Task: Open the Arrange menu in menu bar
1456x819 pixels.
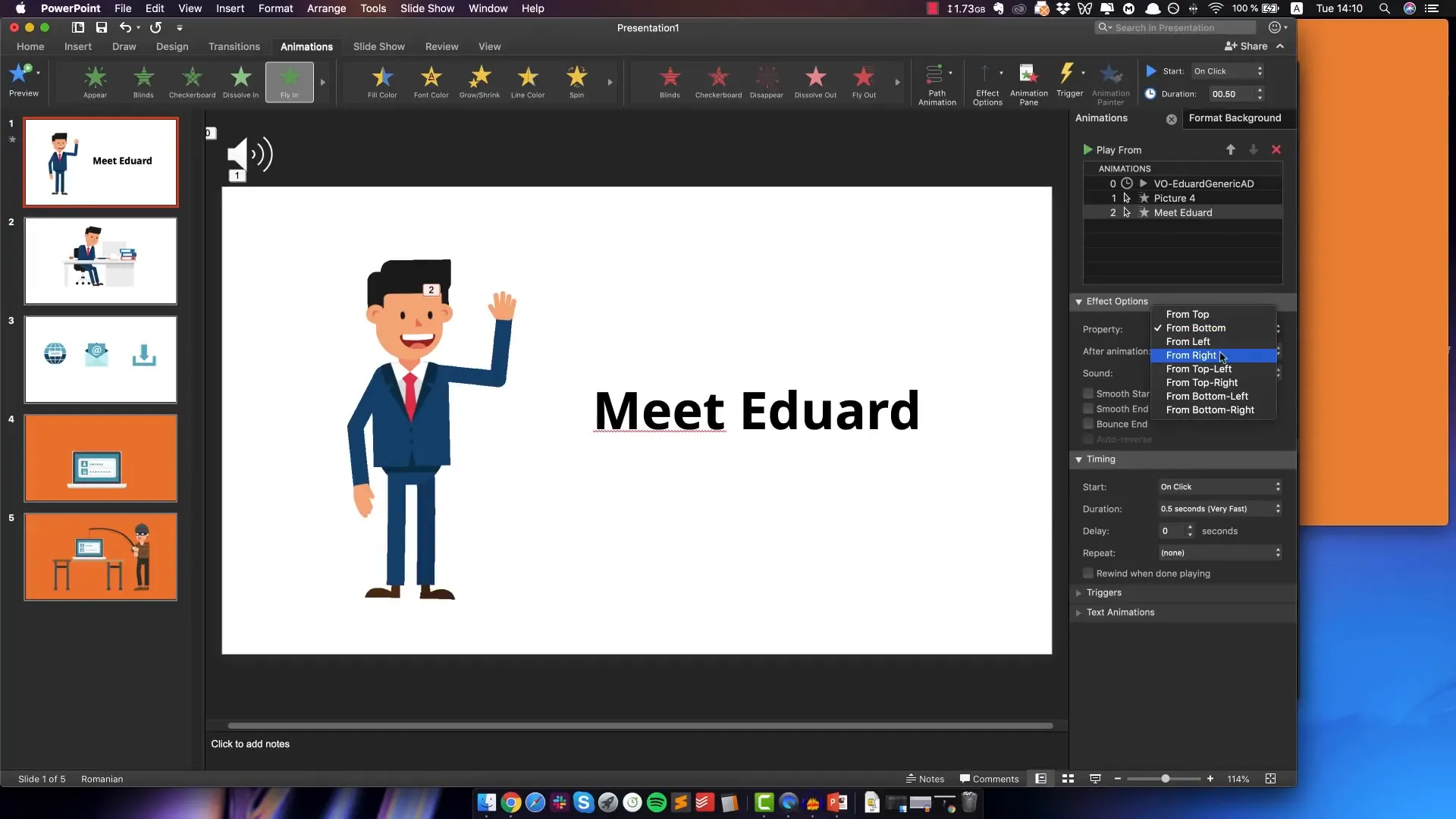Action: click(326, 8)
